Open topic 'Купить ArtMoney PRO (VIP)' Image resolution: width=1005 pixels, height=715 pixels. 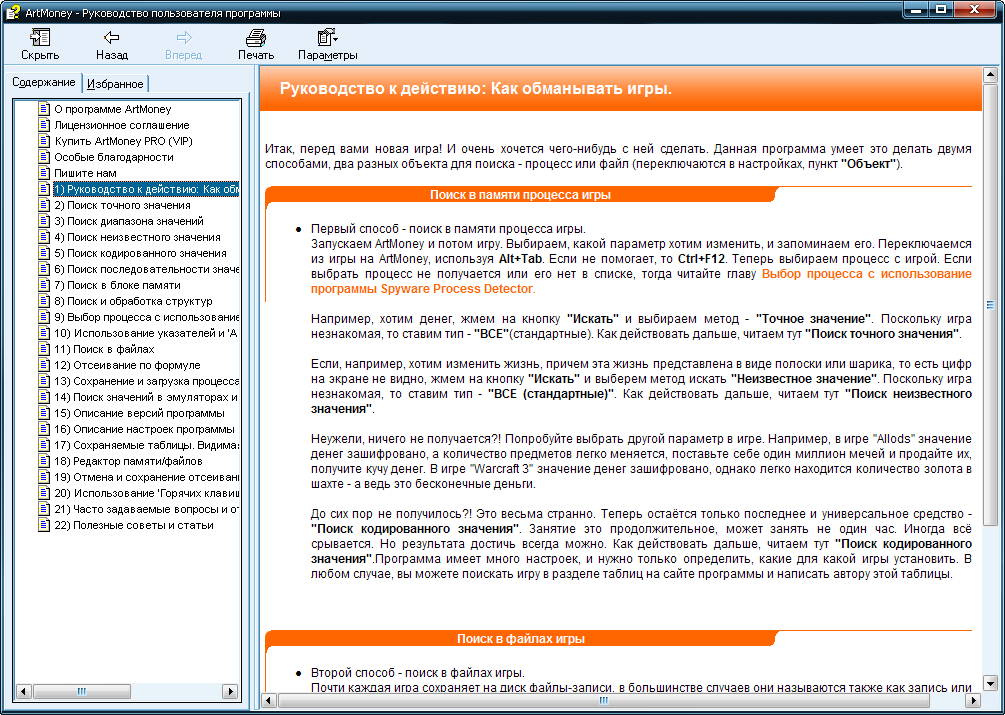[x=123, y=141]
